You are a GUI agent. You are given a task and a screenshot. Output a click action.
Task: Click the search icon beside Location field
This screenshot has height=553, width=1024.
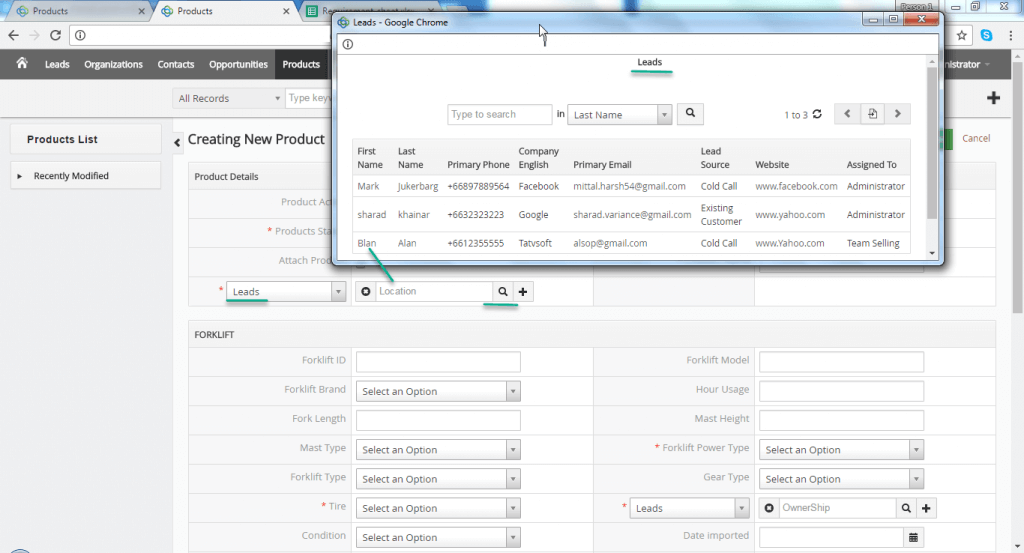tap(503, 291)
